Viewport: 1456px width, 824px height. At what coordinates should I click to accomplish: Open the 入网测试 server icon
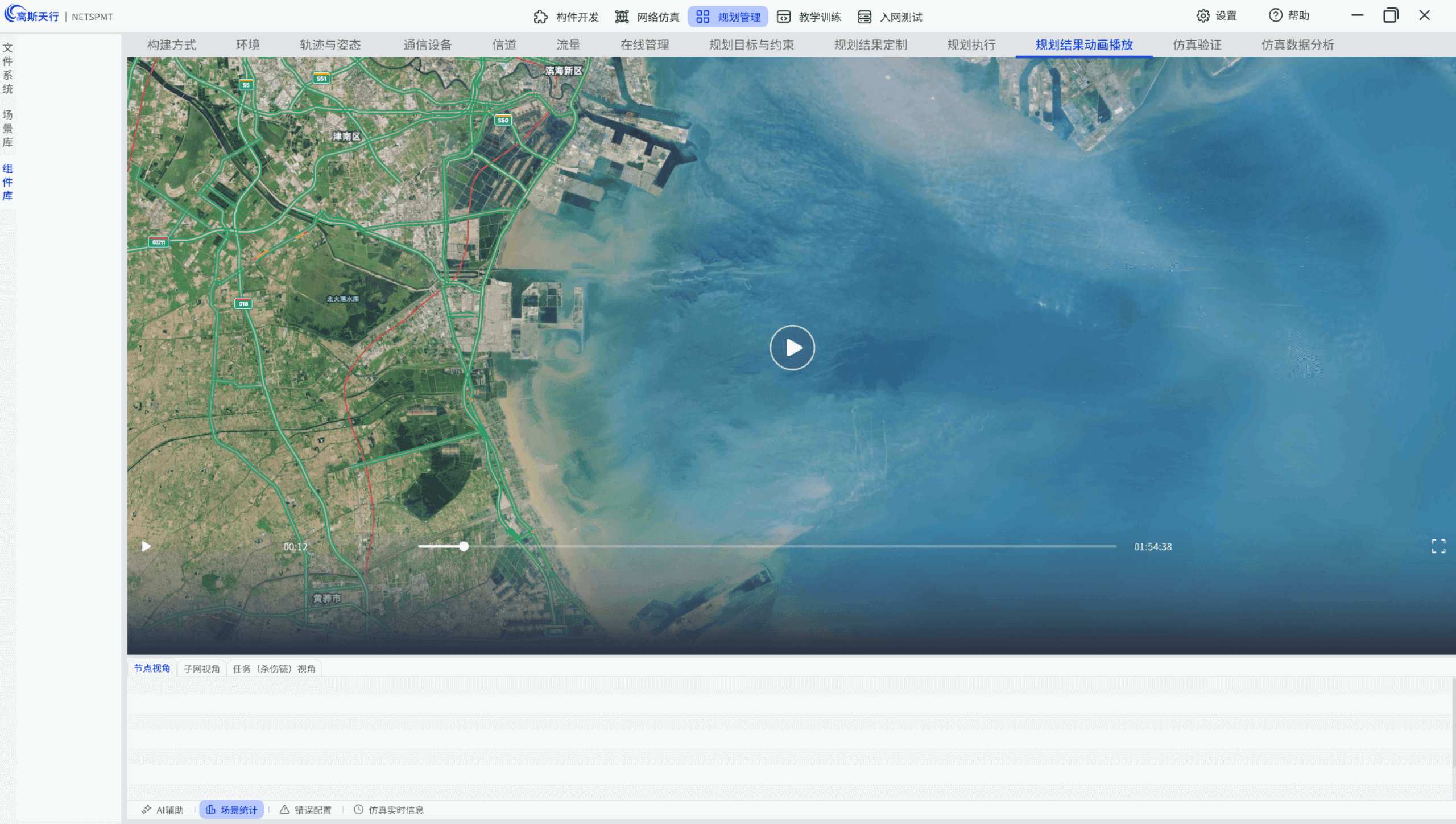864,17
